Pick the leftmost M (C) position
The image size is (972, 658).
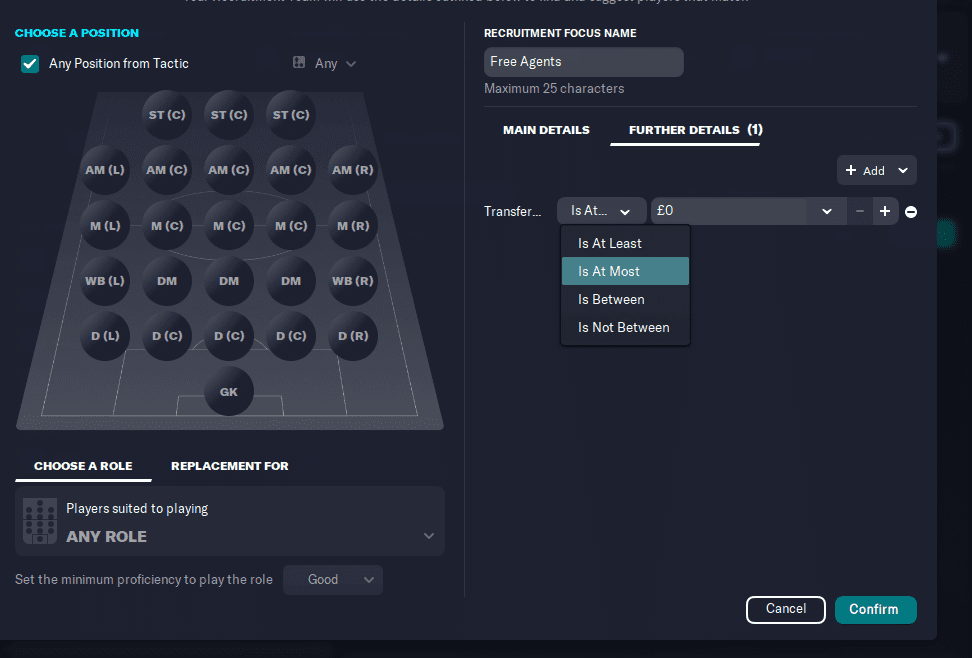167,226
